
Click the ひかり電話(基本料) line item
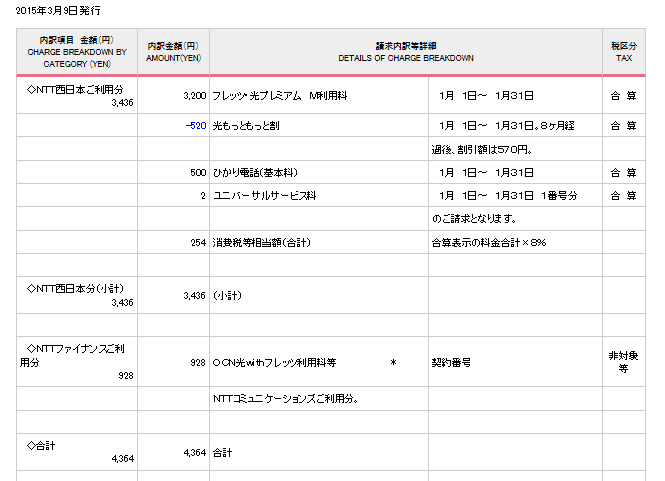click(x=255, y=173)
